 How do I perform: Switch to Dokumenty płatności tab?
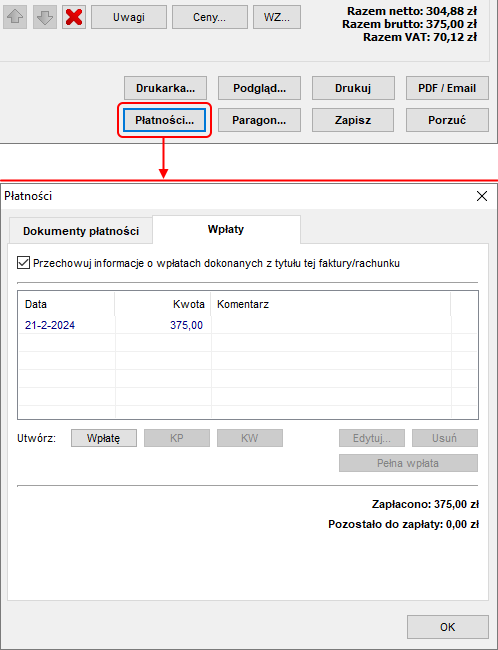[81, 231]
